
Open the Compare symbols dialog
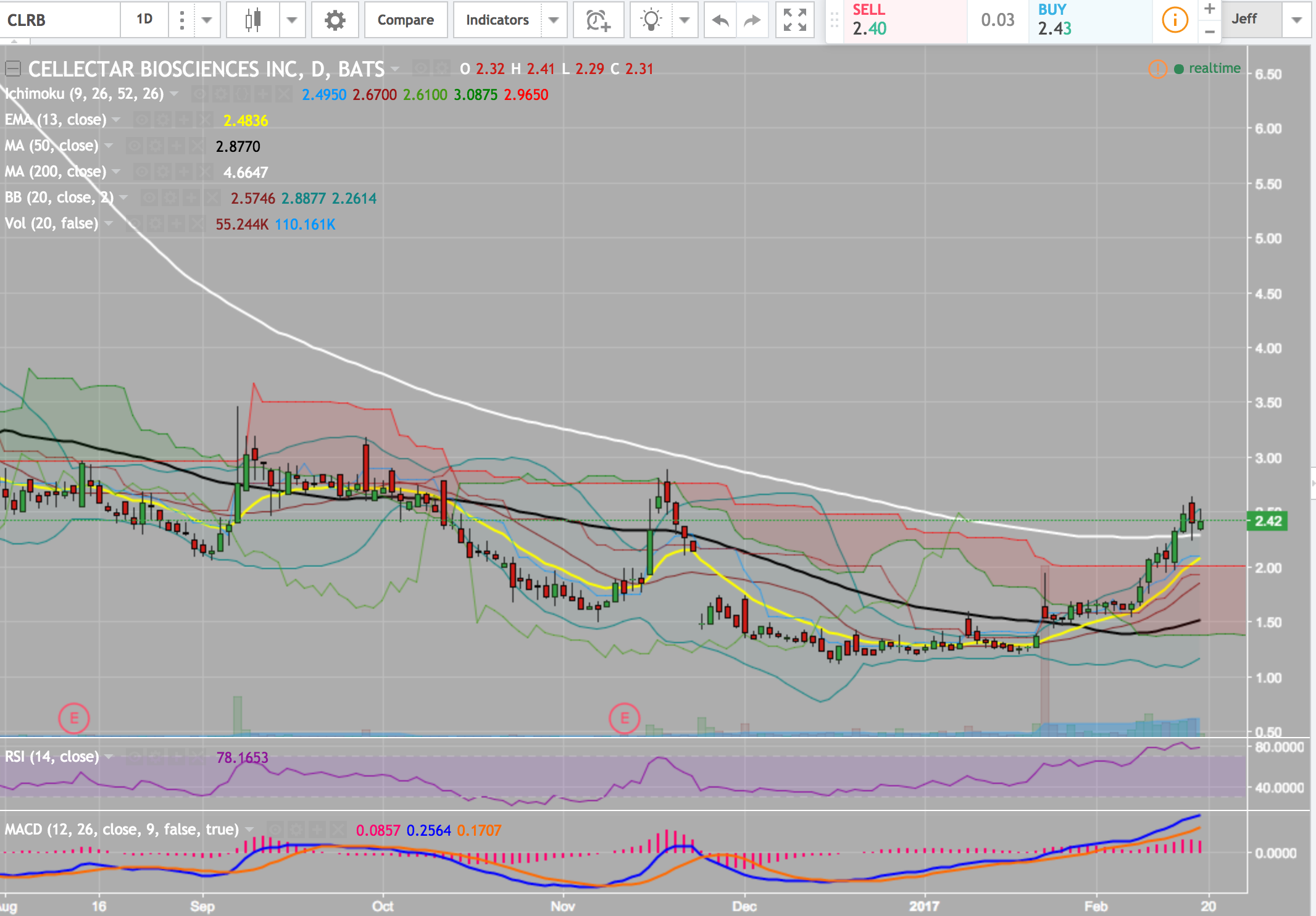[406, 20]
